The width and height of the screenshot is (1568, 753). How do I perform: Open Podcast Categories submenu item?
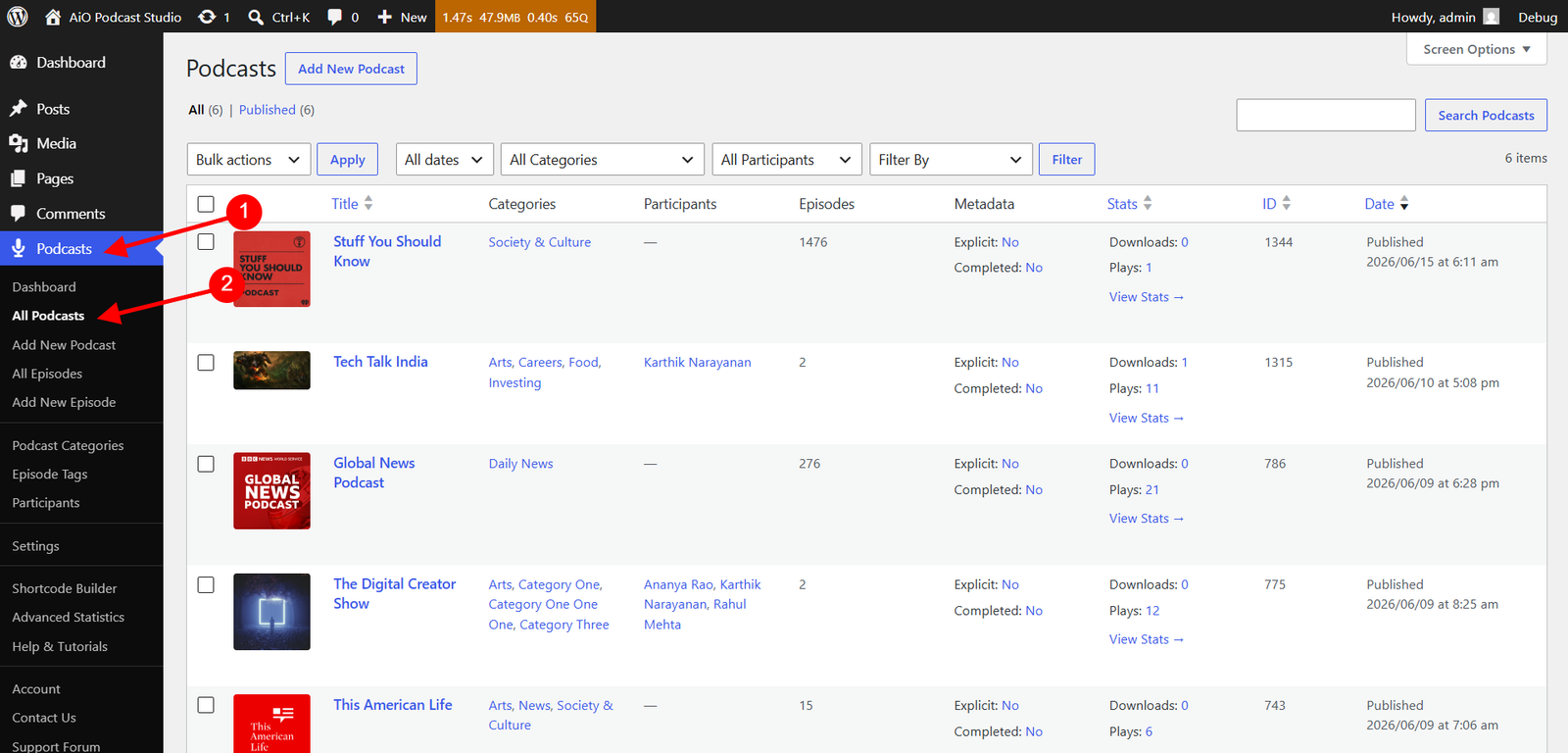point(68,445)
